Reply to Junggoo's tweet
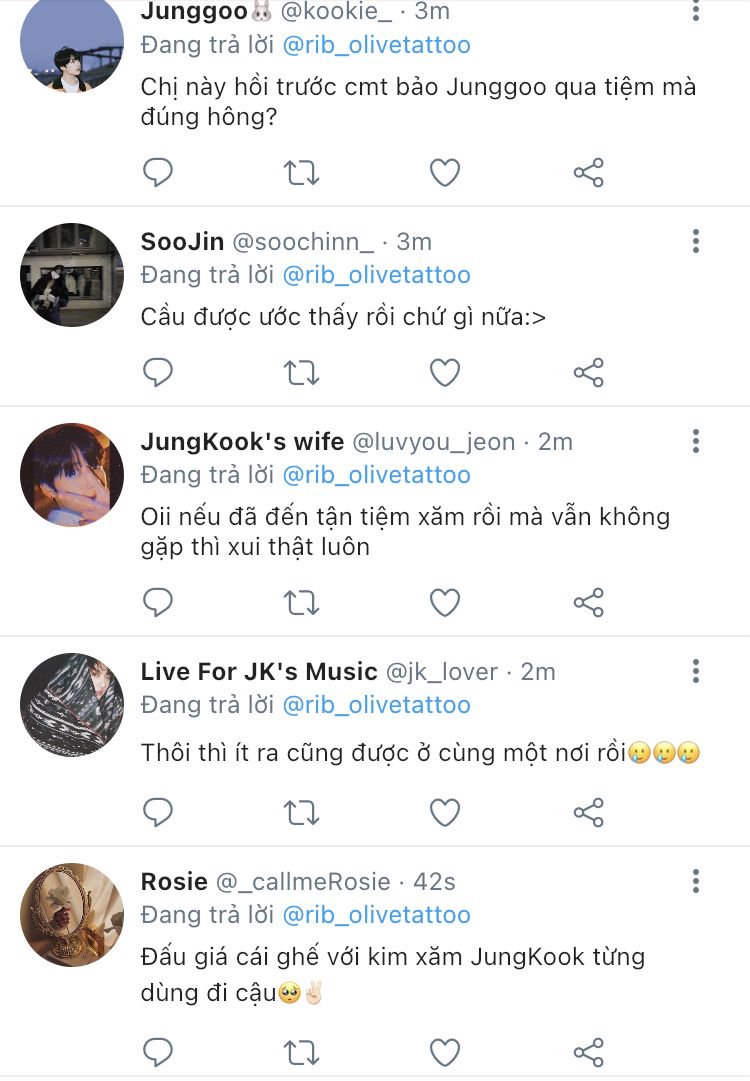The height and width of the screenshot is (1081, 750). pos(158,173)
